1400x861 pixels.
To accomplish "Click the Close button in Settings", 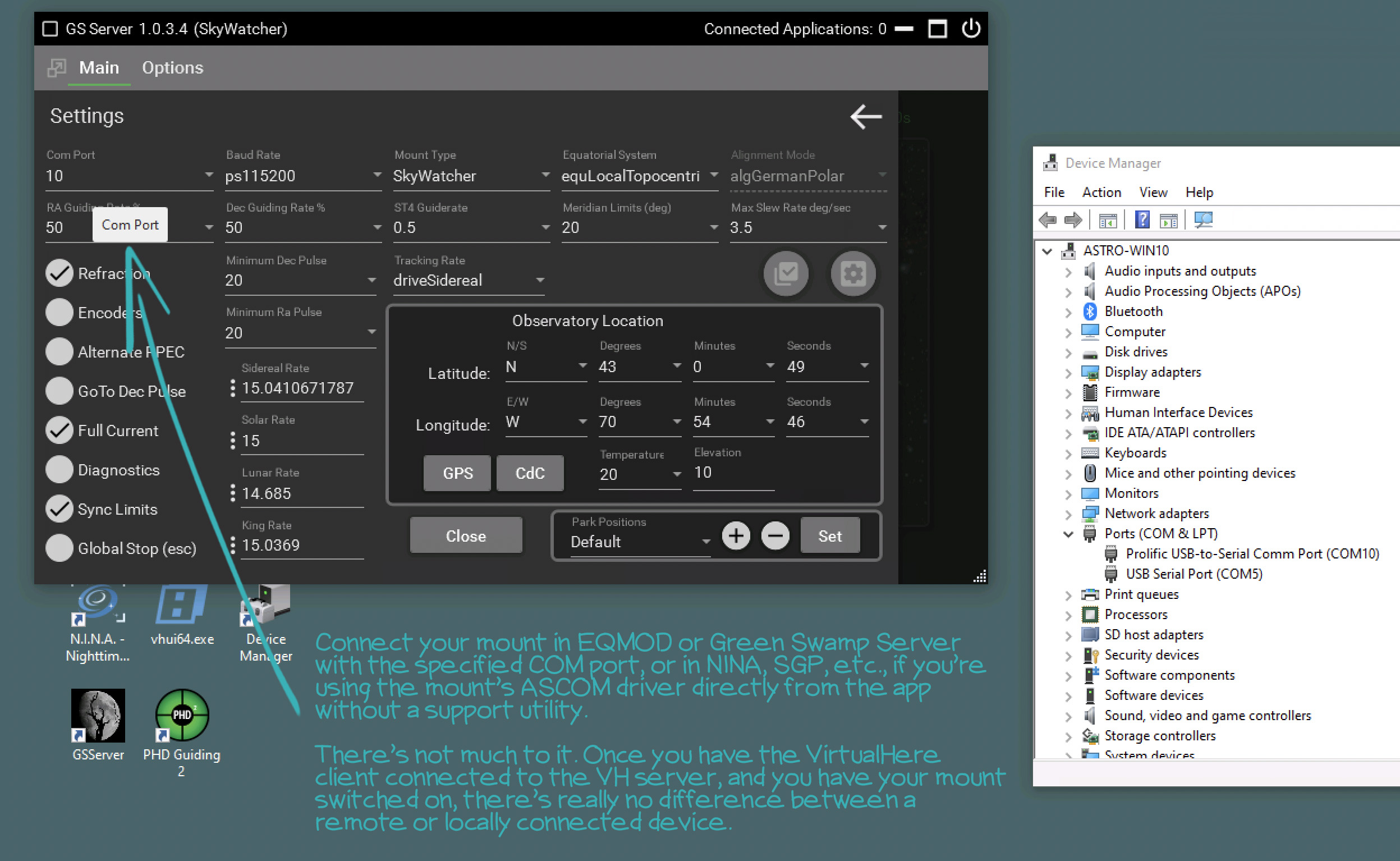I will (x=466, y=536).
